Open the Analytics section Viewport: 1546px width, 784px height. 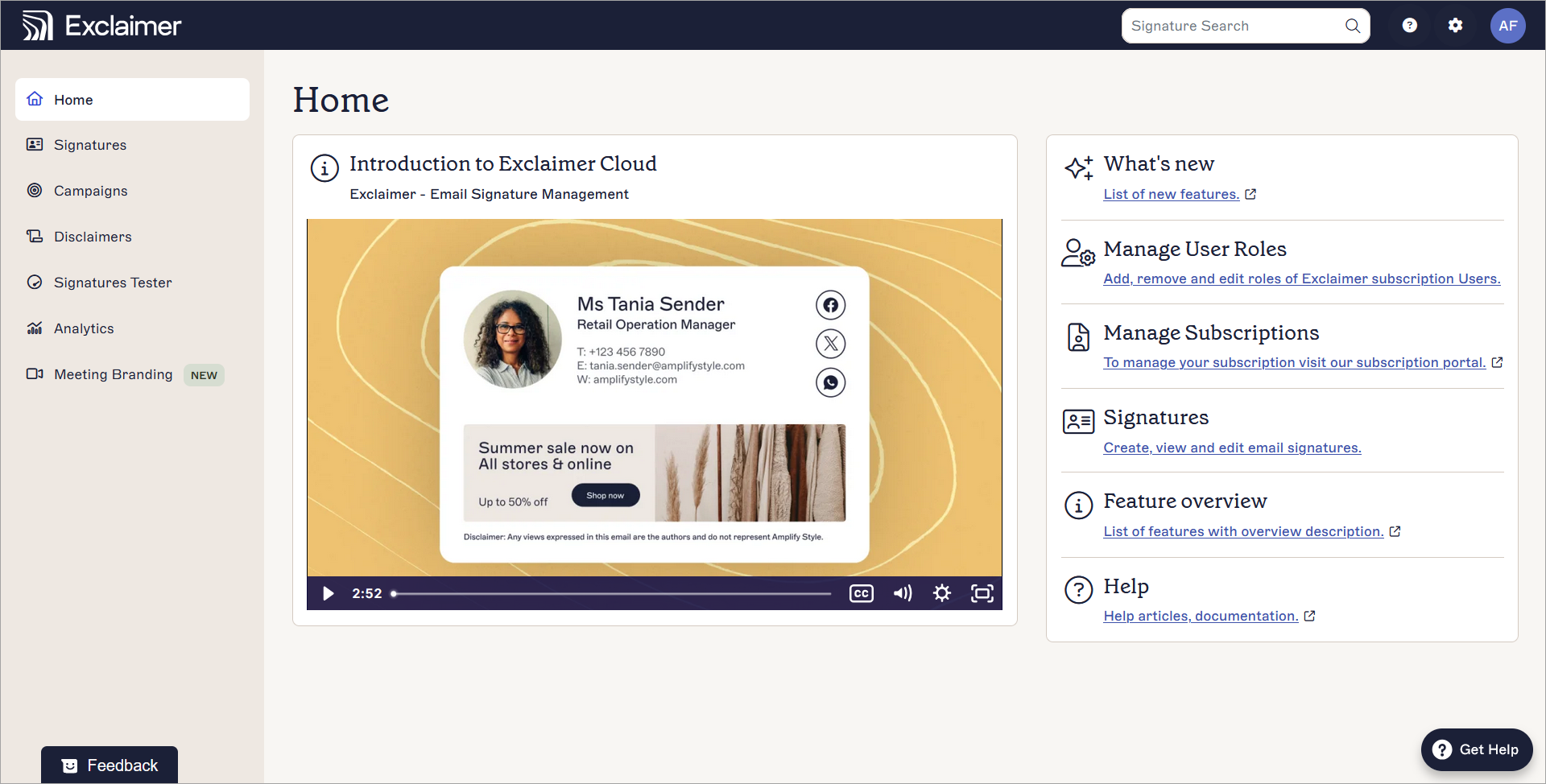(x=84, y=328)
